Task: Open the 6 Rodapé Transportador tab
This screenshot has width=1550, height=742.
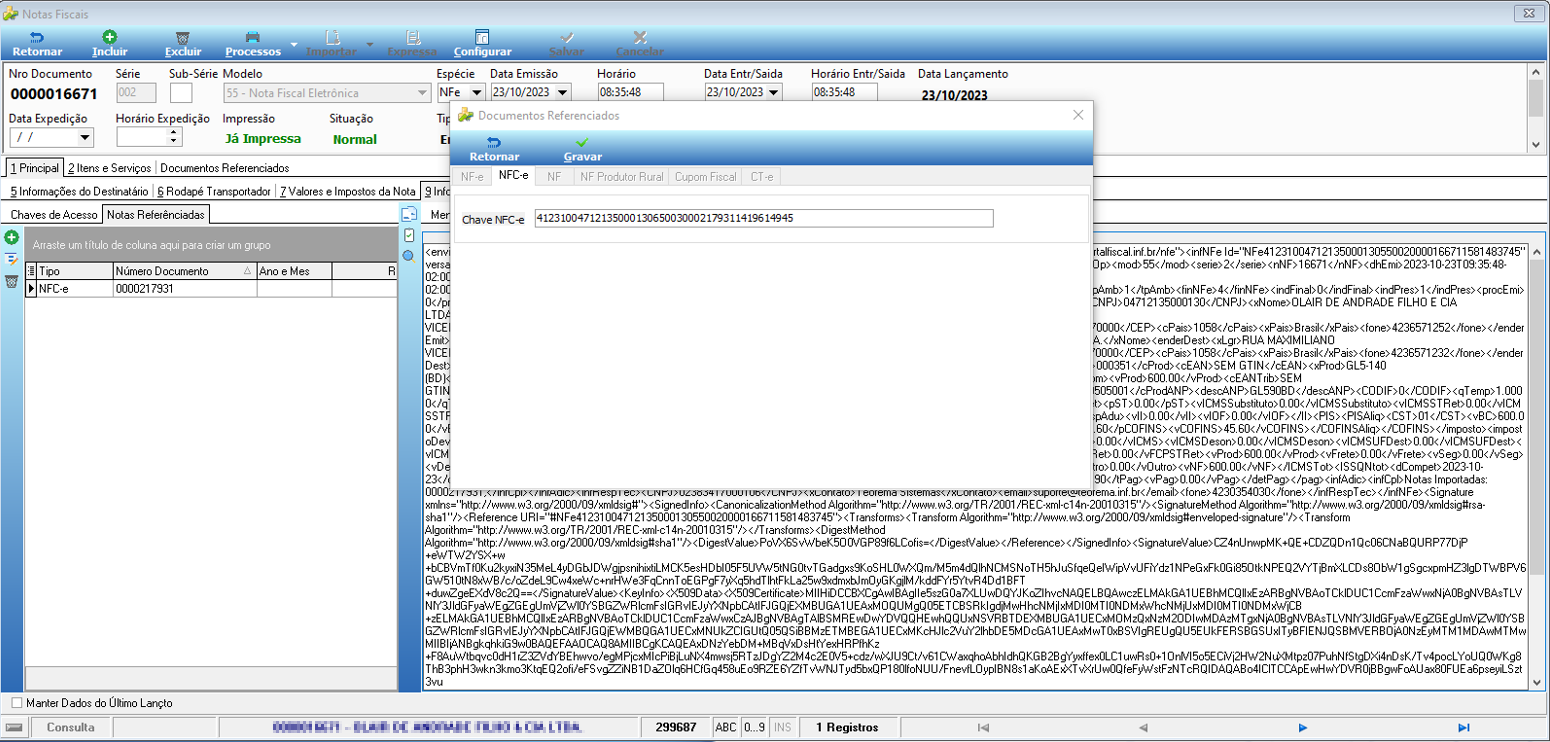Action: (x=214, y=191)
